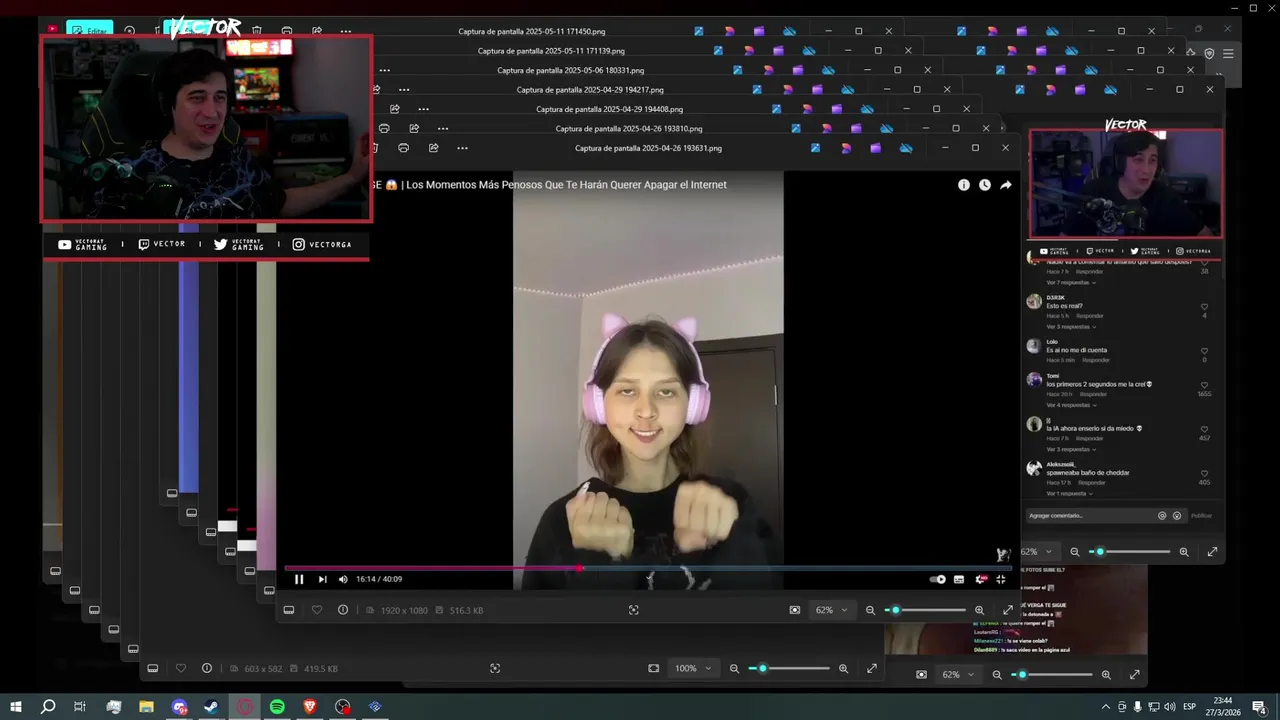The image size is (1280, 720).
Task: Click the video info icon beside title
Action: tap(964, 185)
